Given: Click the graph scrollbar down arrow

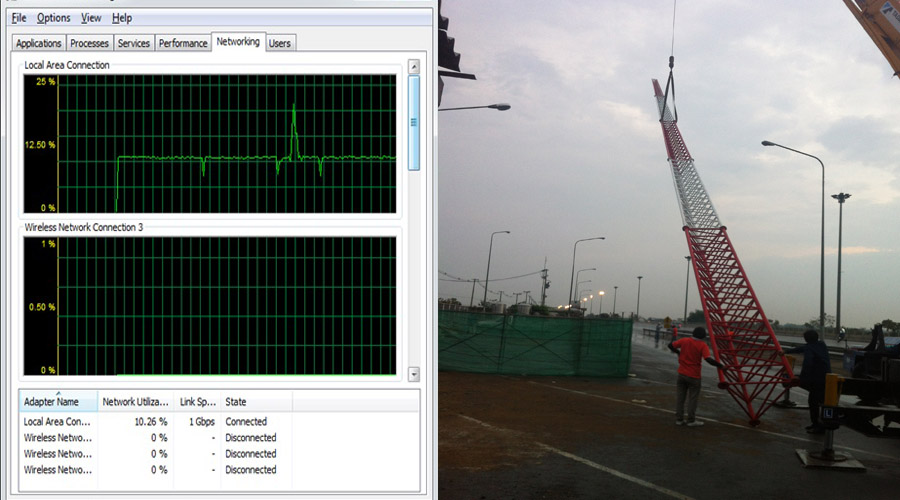Looking at the screenshot, I should click(413, 374).
